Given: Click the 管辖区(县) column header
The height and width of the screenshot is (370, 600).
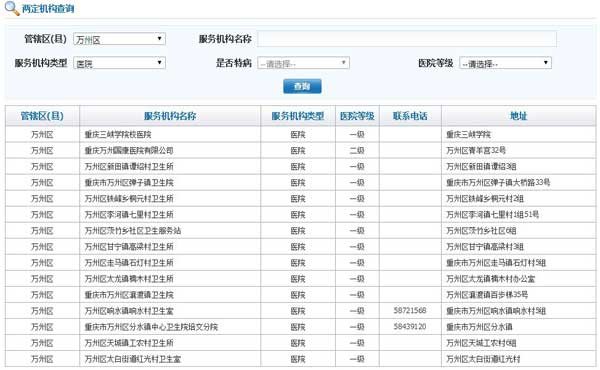Looking at the screenshot, I should (x=42, y=116).
